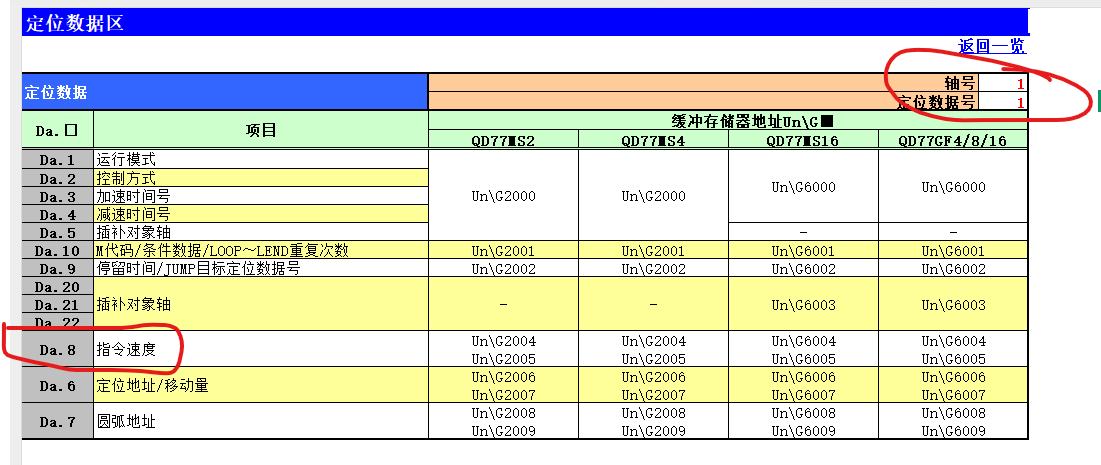The width and height of the screenshot is (1101, 465).
Task: Click the 减速时间号 item cell
Action: [260, 214]
